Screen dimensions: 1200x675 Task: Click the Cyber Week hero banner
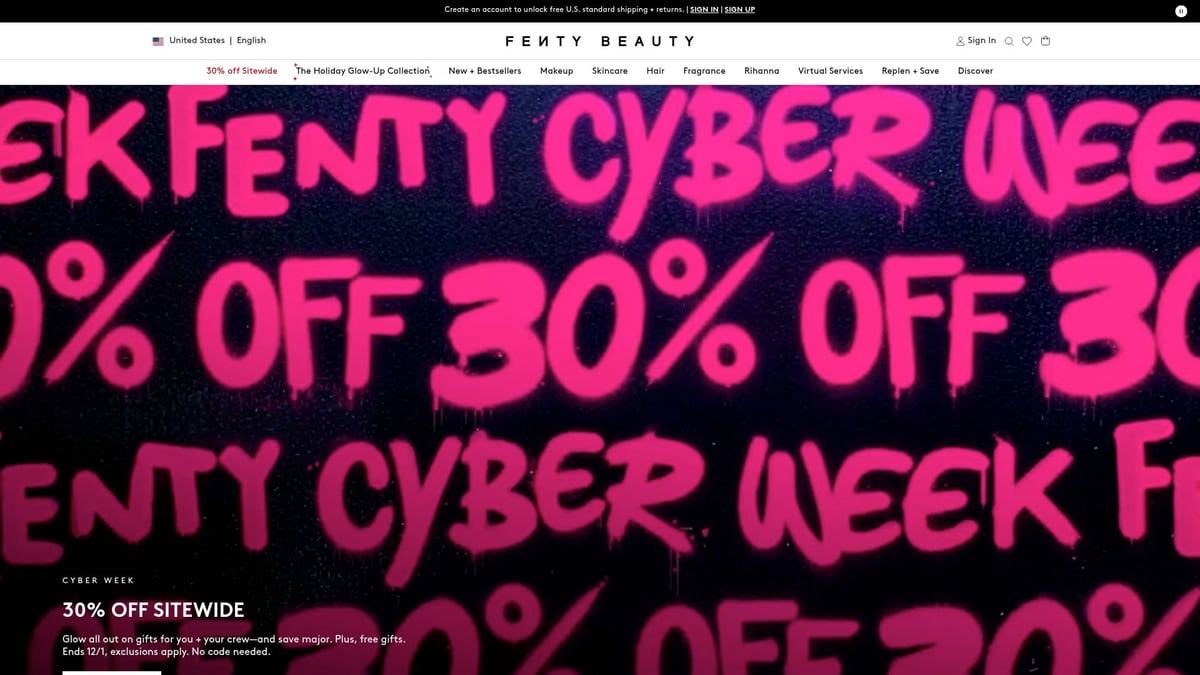click(x=600, y=380)
